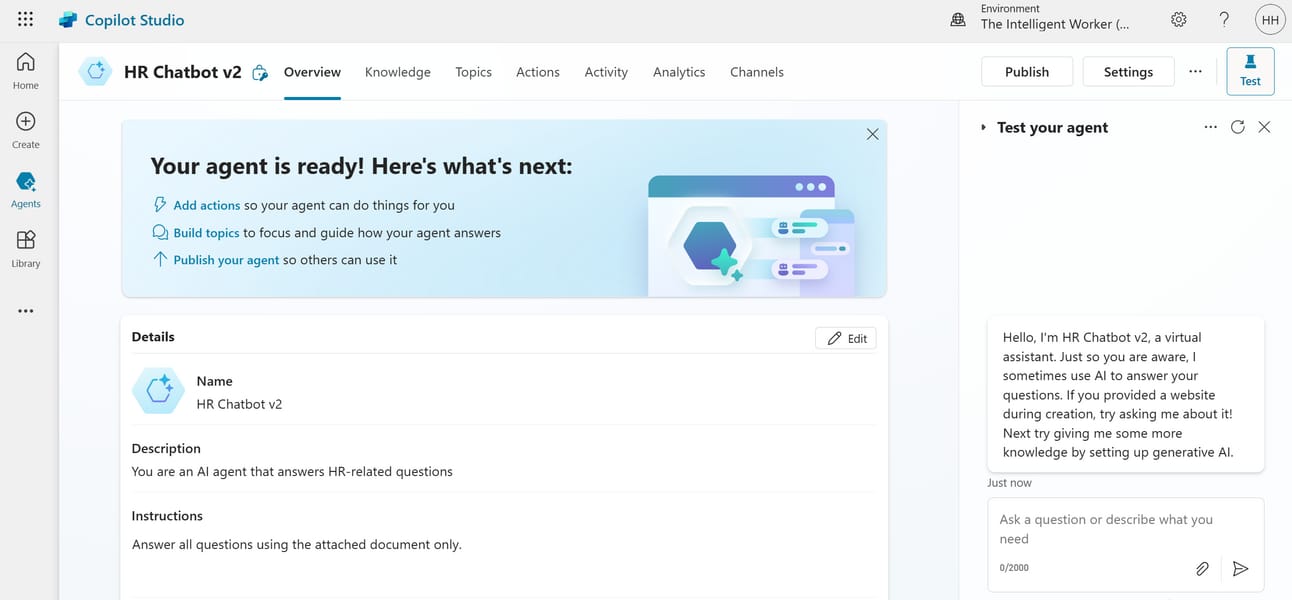Click the Description text about HR-related questions
1292x600 pixels.
(292, 471)
